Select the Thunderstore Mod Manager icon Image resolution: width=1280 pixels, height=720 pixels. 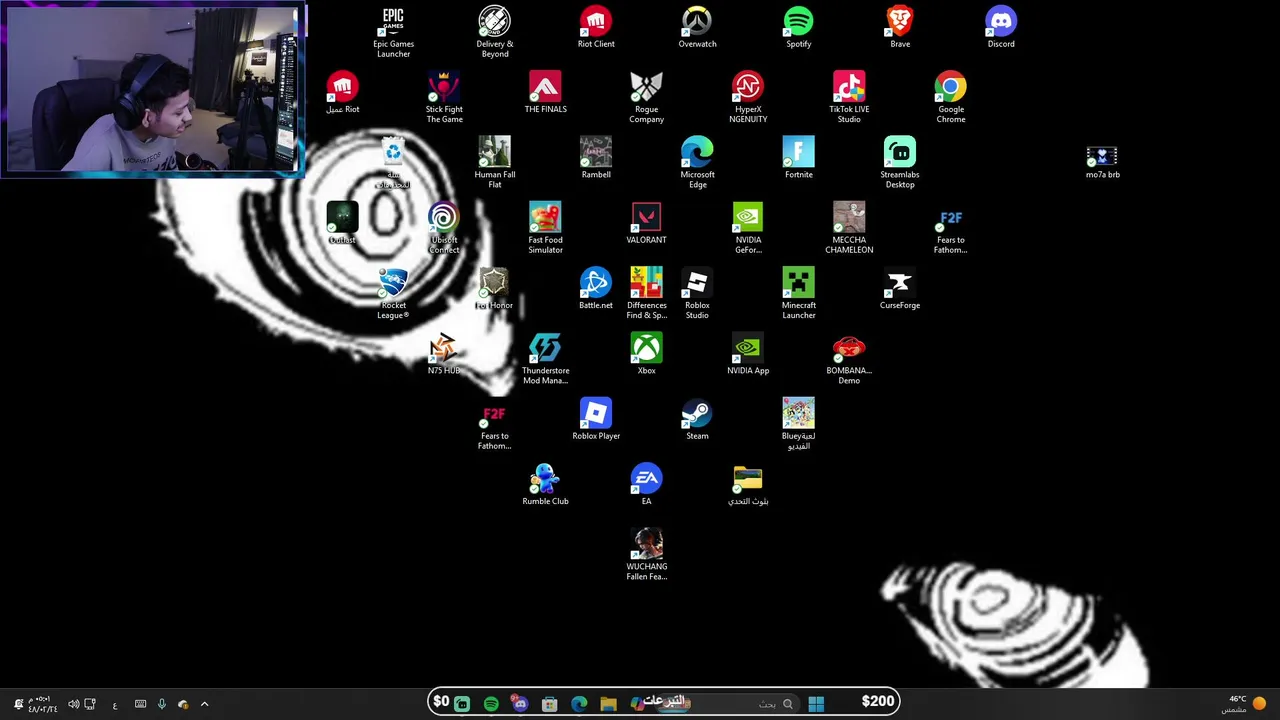click(x=545, y=360)
